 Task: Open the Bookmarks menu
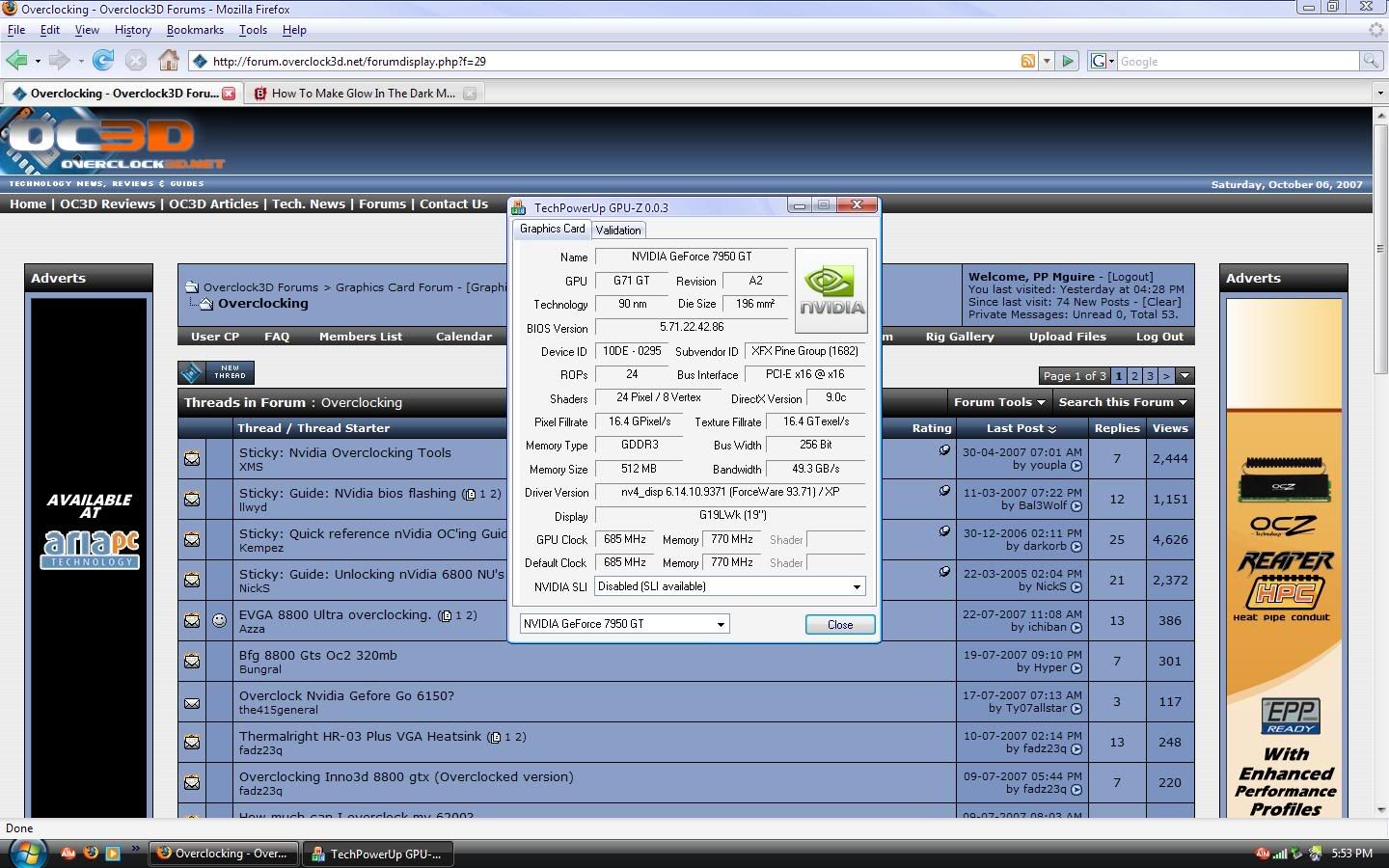coord(195,30)
